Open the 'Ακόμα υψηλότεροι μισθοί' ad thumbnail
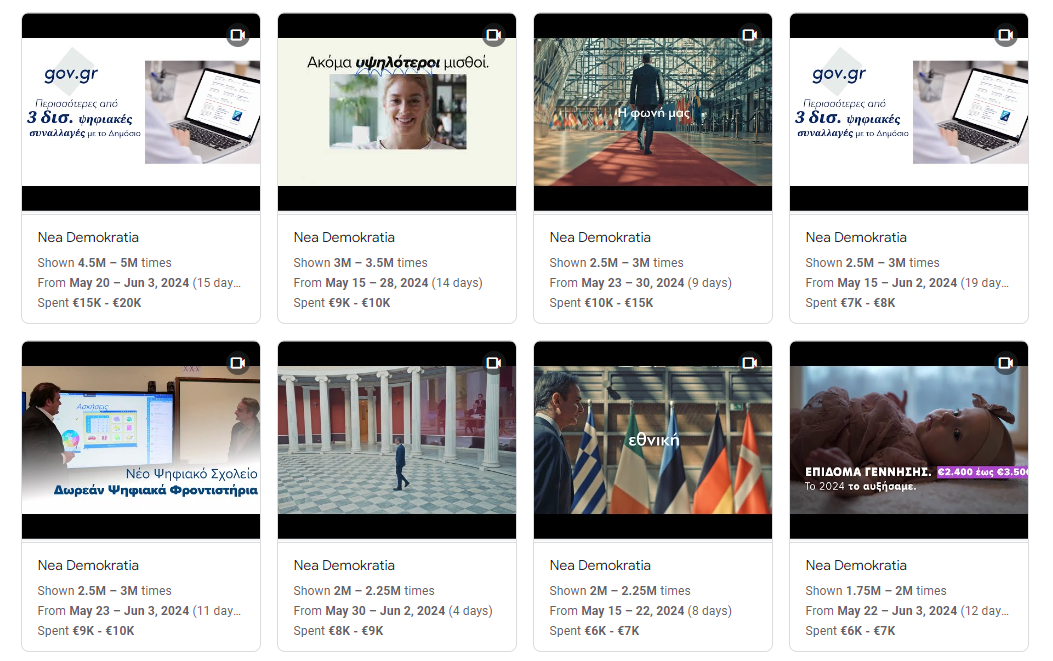 click(397, 112)
